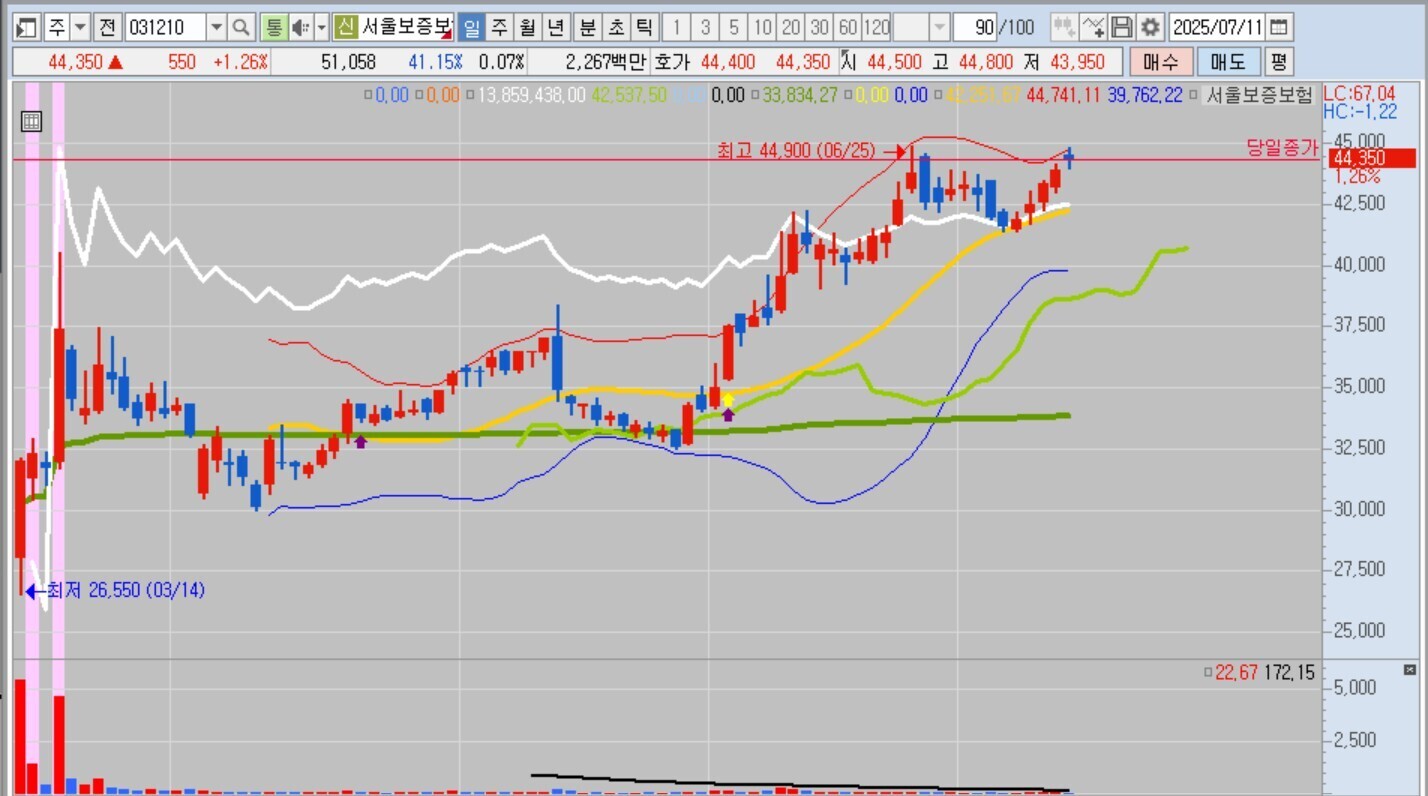Click the red 44,350 current price tag
The height and width of the screenshot is (796, 1428).
[1371, 158]
